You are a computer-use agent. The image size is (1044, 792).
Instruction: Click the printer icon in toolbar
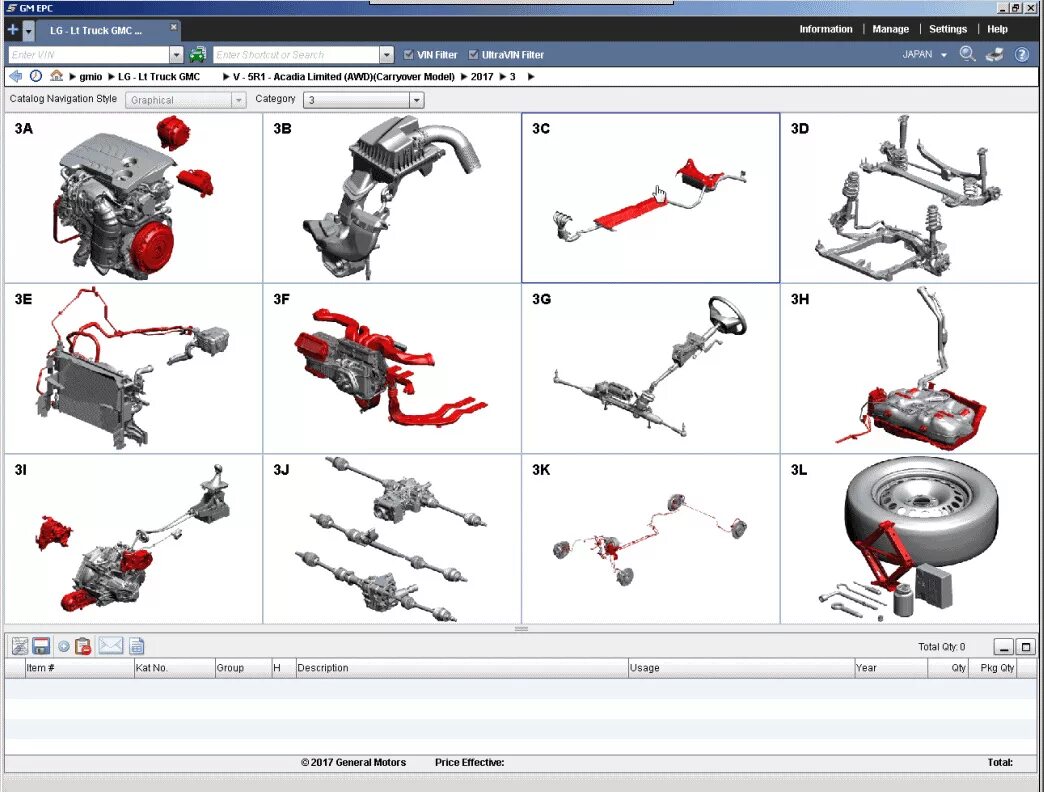[995, 55]
